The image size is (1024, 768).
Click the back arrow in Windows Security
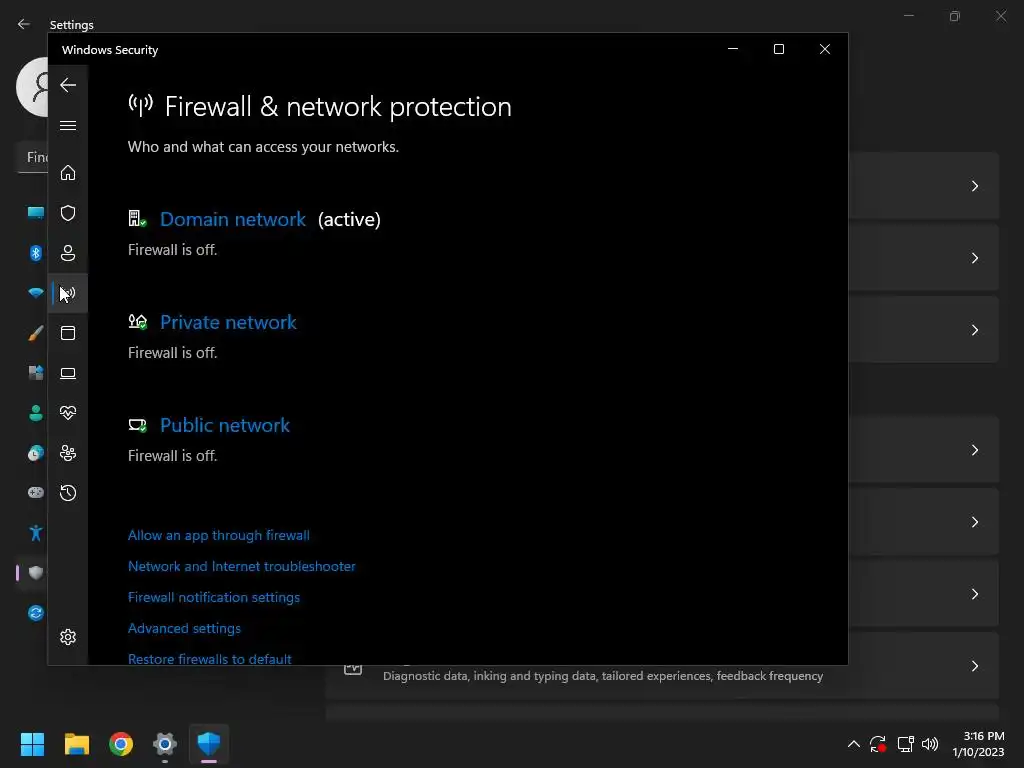68,85
